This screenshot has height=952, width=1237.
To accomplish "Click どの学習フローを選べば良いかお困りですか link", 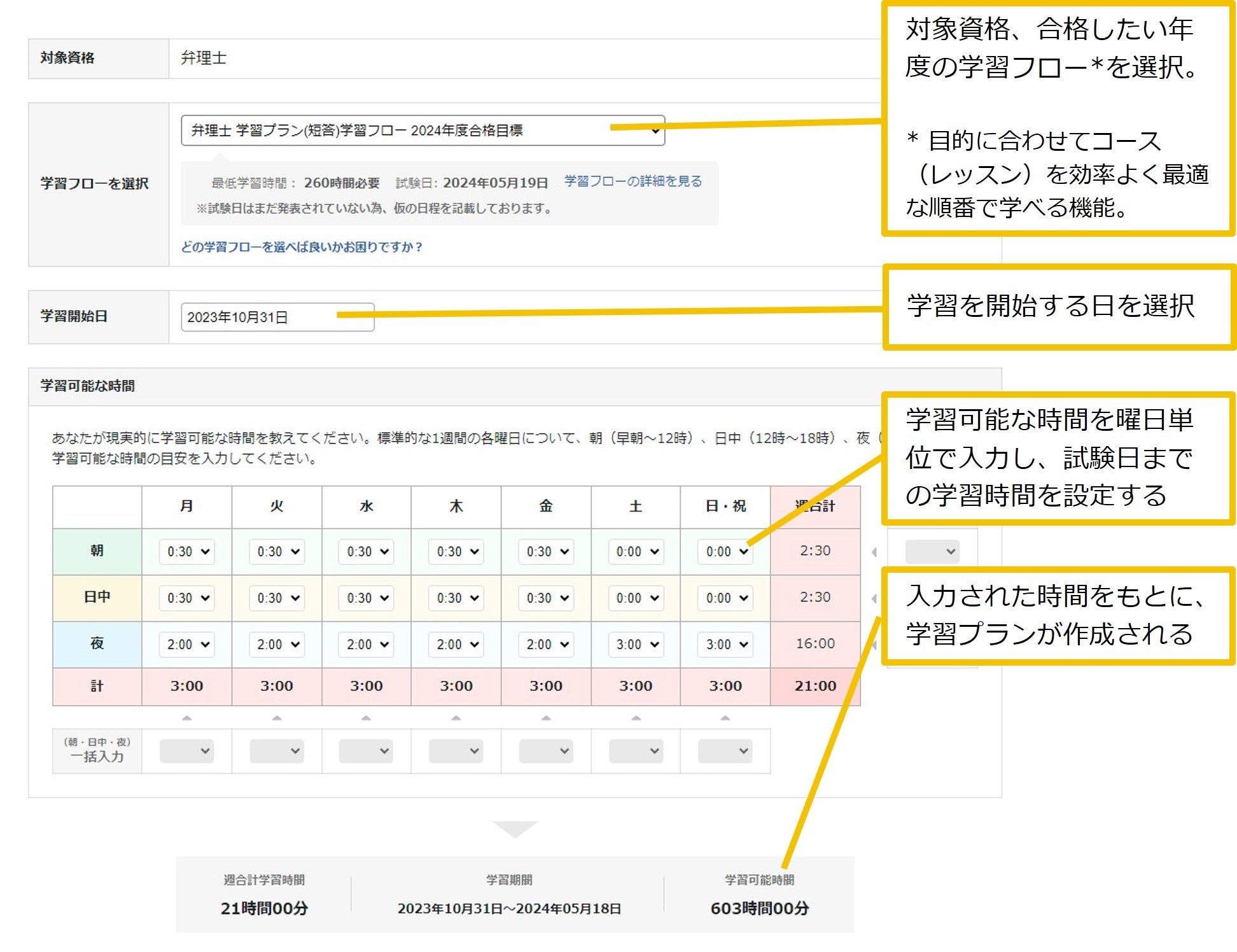I will (302, 247).
